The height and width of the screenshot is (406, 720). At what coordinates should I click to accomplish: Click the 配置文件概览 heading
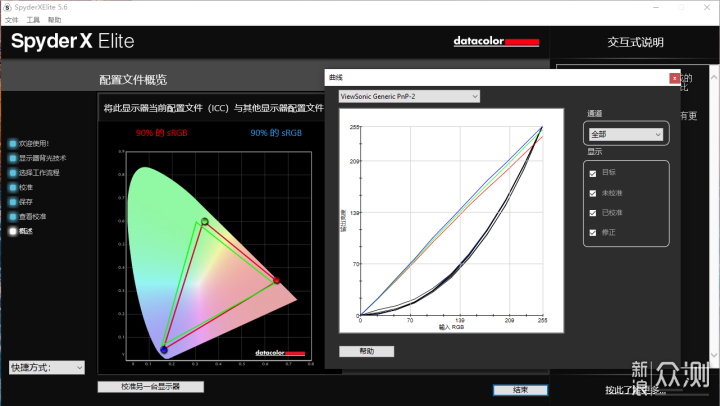click(x=133, y=80)
